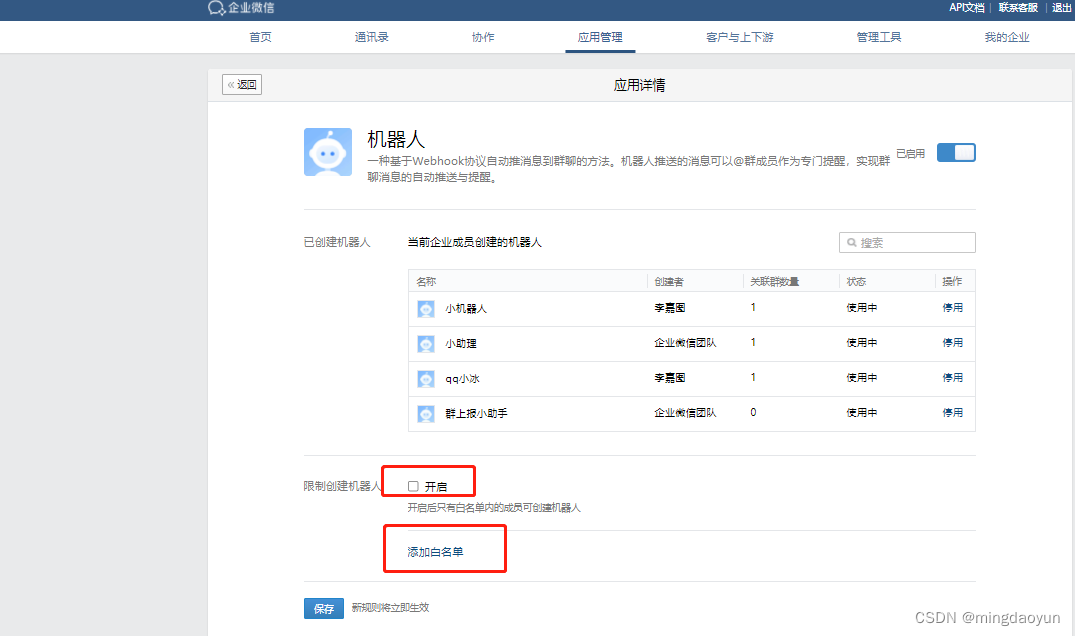Click the search magnifier icon
The width and height of the screenshot is (1075, 636).
click(x=851, y=242)
